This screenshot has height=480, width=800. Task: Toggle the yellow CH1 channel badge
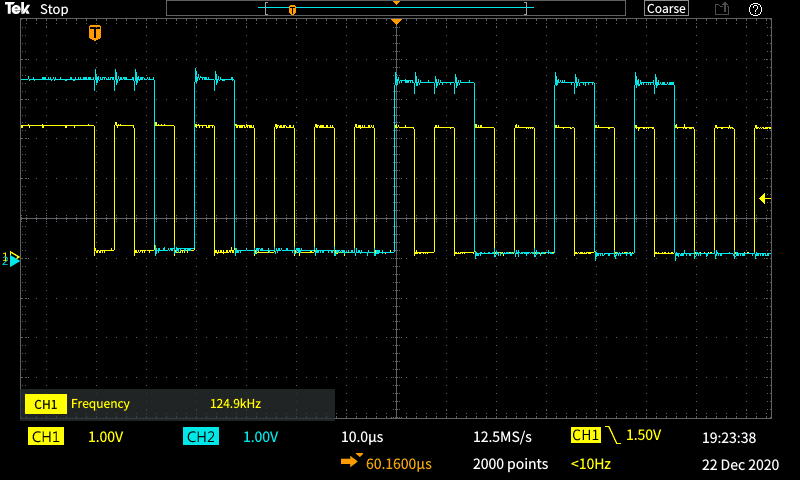(x=47, y=437)
